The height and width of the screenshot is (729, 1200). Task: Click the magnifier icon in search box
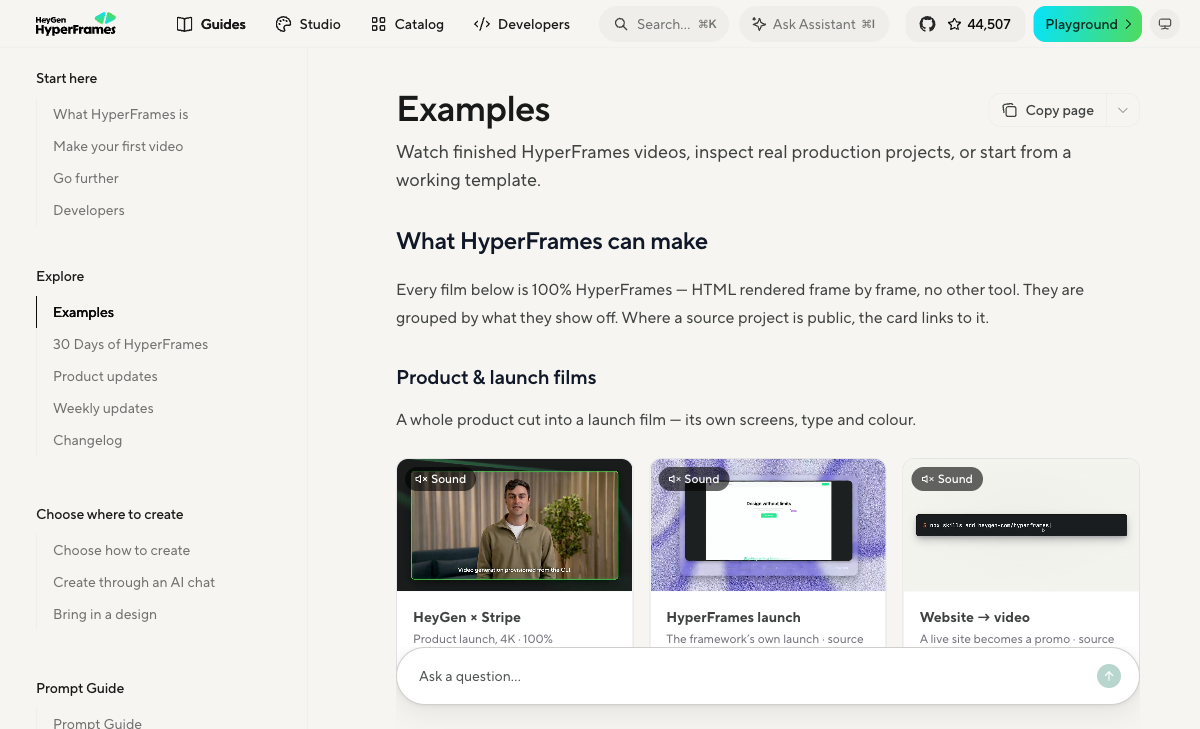pyautogui.click(x=621, y=24)
